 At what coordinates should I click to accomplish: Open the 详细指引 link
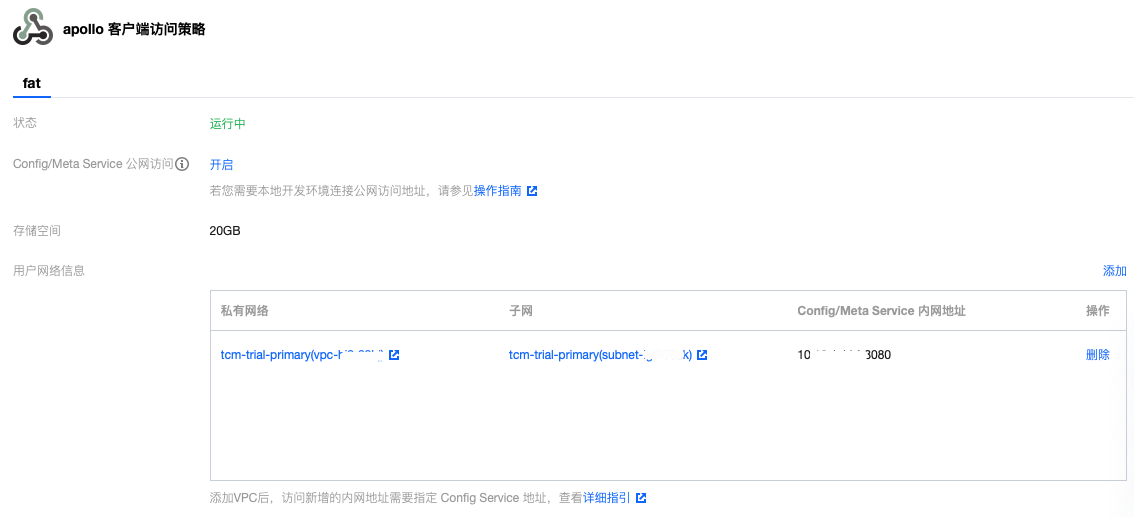coord(607,498)
